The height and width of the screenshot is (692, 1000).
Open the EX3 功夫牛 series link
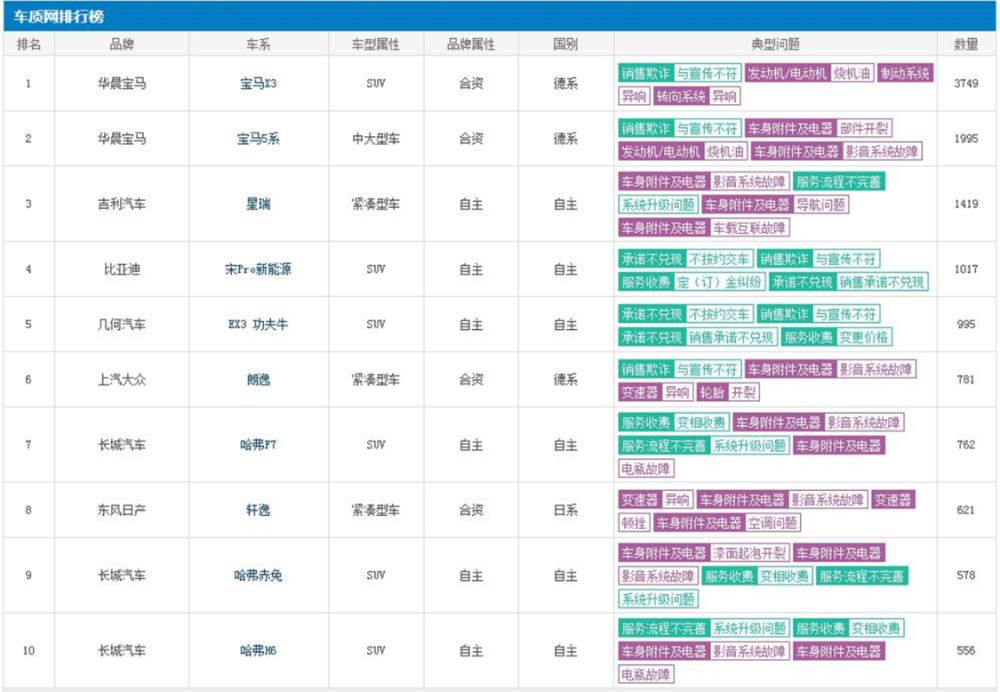point(258,324)
